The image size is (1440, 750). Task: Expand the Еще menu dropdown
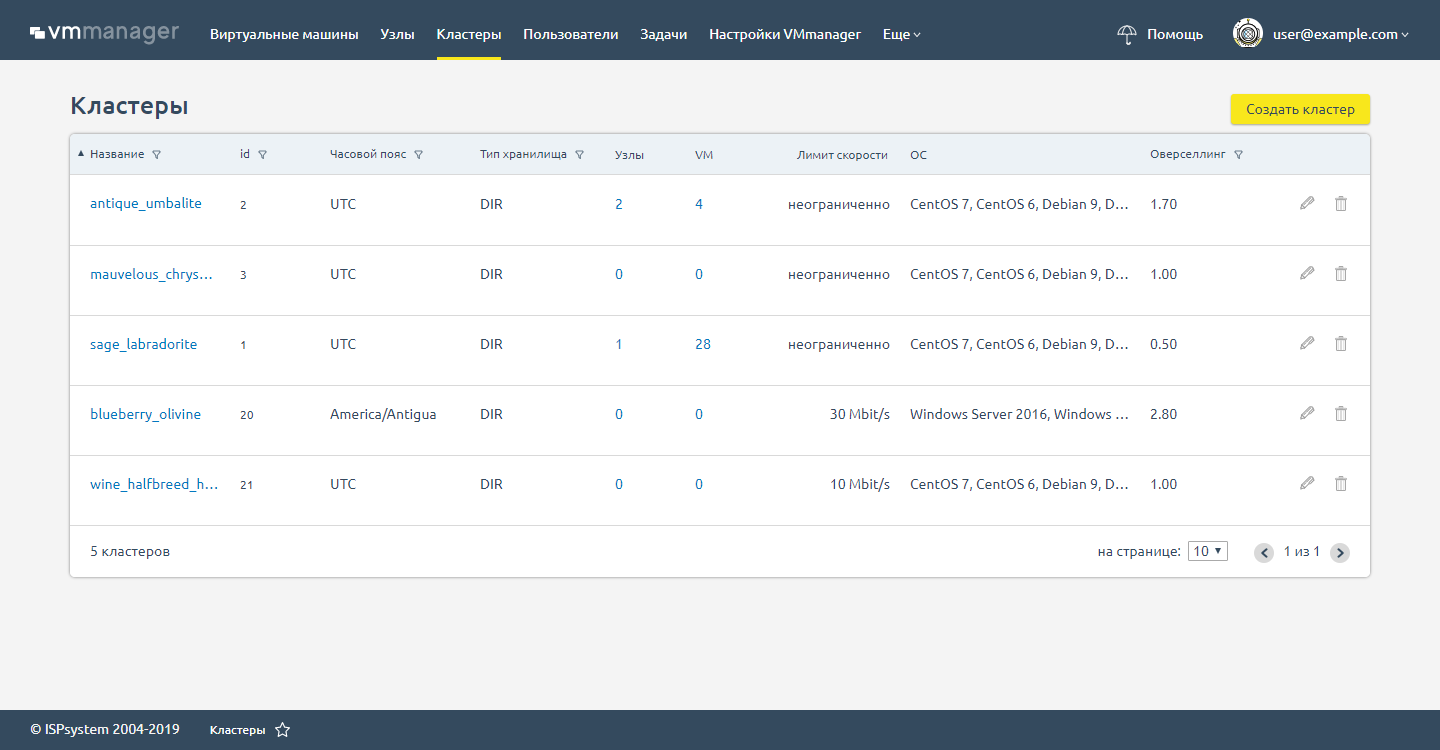coord(901,34)
